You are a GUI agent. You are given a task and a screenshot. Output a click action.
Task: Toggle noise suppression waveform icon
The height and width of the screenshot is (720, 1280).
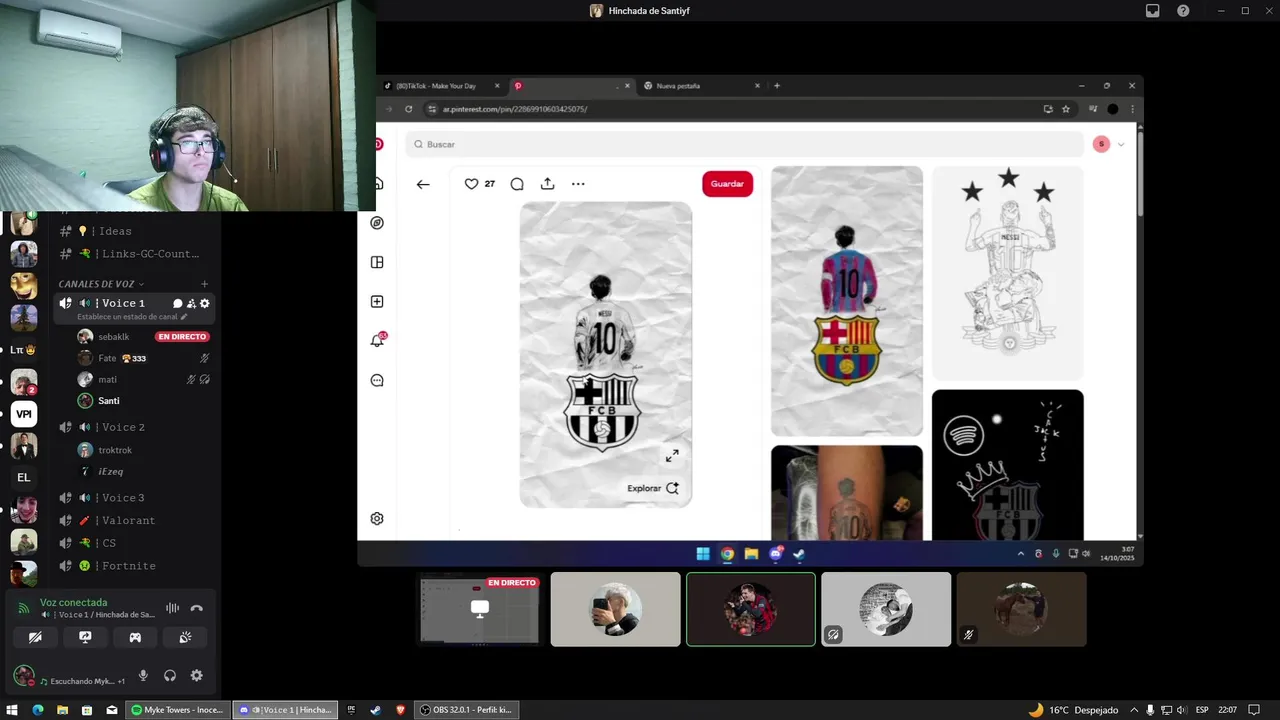172,608
